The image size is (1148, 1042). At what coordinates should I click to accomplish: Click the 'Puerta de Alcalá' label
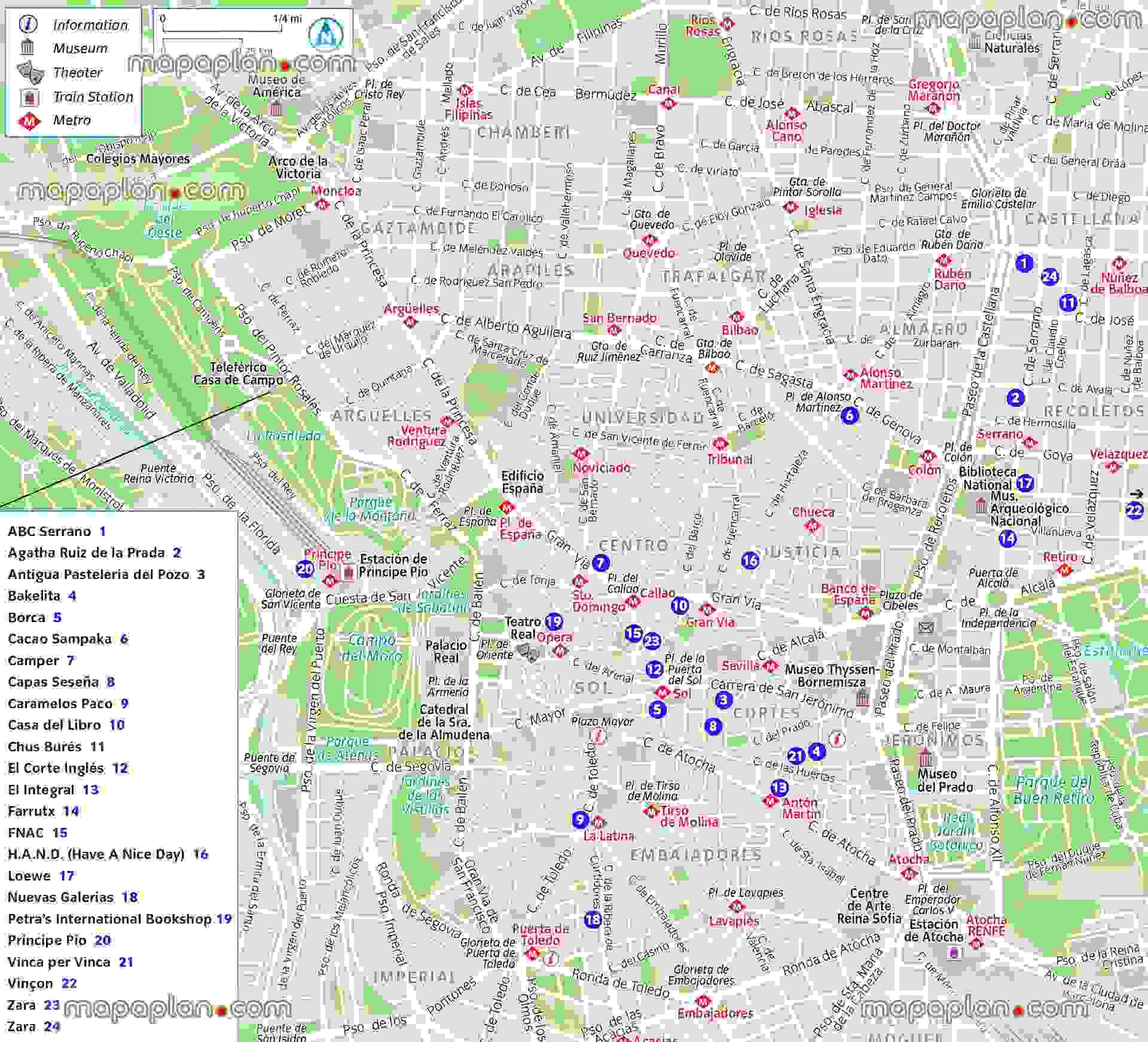(993, 577)
